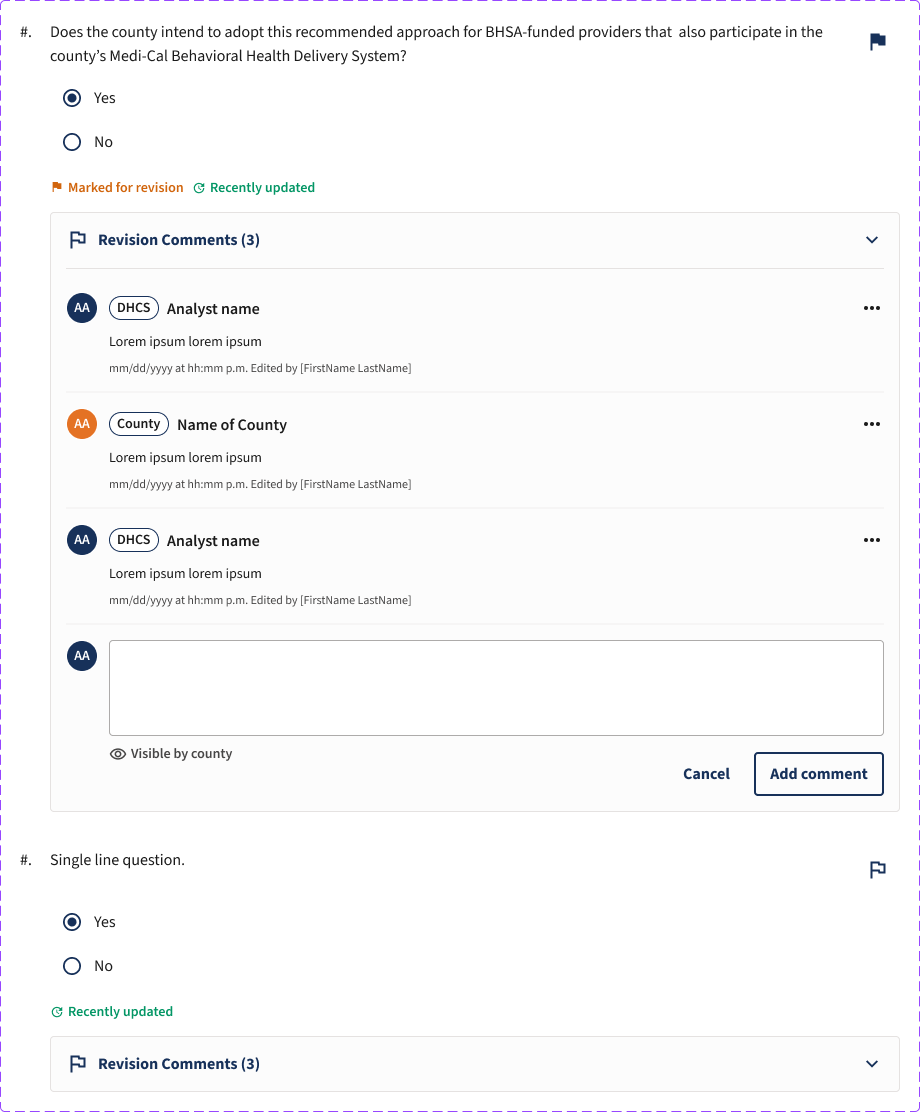The image size is (920, 1112).
Task: Click the Marked for revision label
Action: (126, 187)
